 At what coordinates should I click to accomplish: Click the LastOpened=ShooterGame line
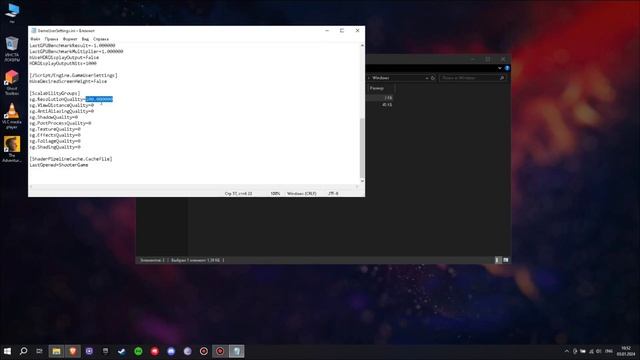click(59, 165)
